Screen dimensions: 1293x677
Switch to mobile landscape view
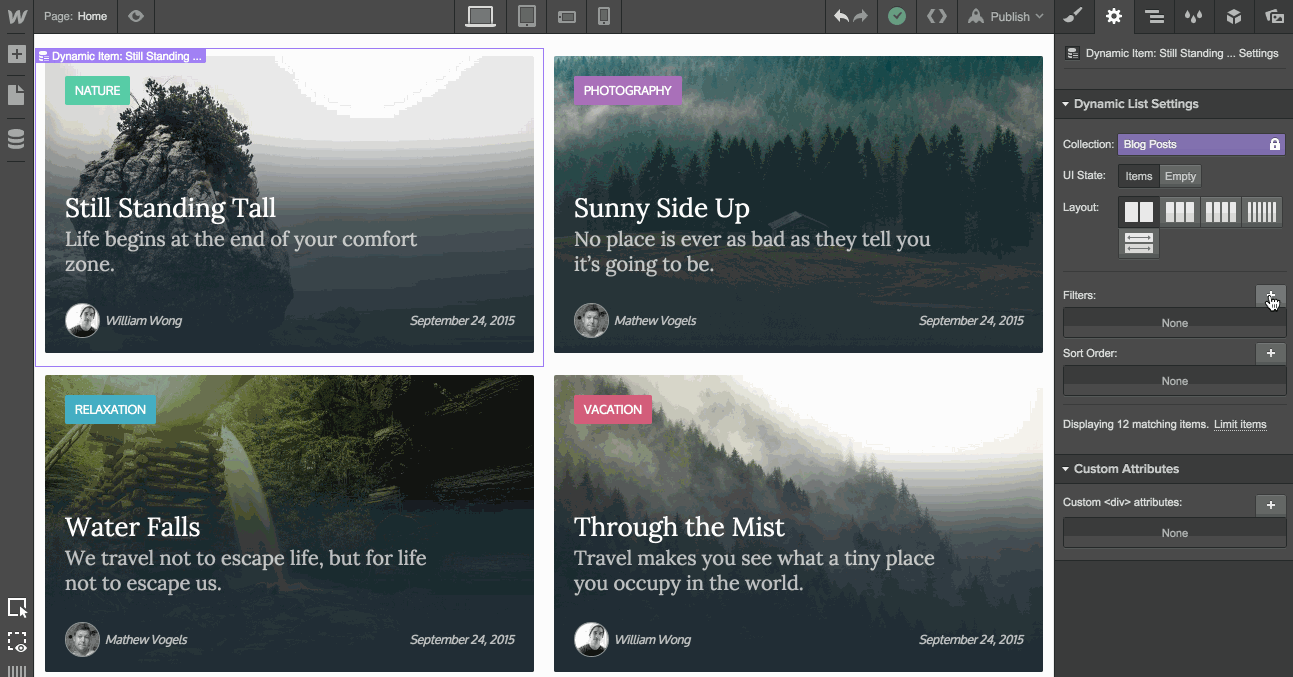point(567,16)
